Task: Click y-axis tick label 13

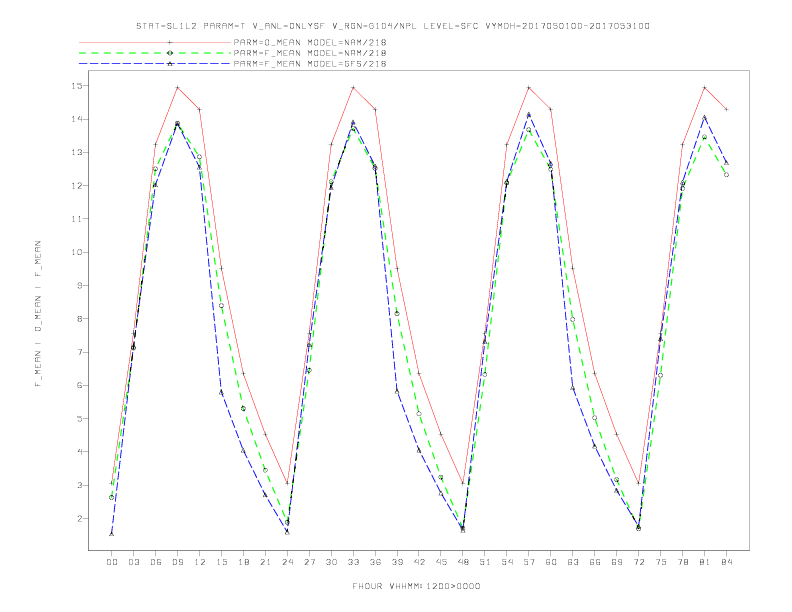Action: (x=77, y=152)
